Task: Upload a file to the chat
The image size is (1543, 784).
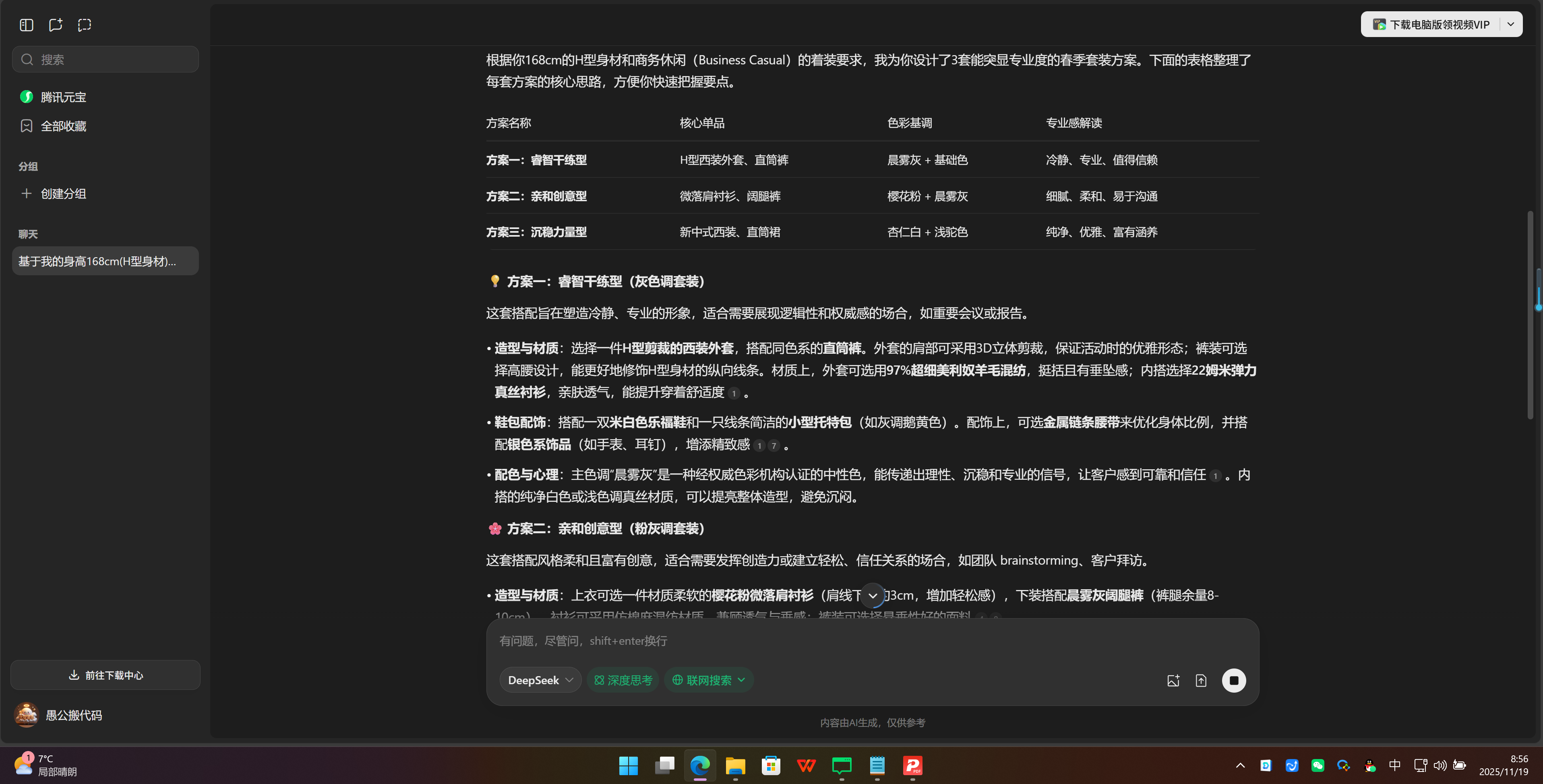Action: tap(1201, 680)
